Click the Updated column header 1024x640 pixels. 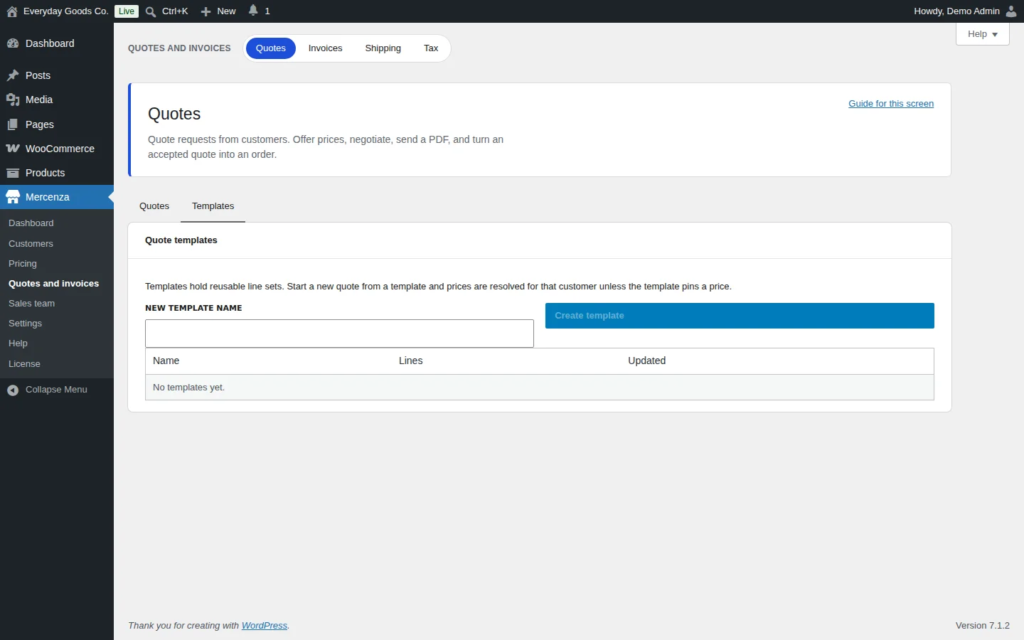(x=647, y=360)
